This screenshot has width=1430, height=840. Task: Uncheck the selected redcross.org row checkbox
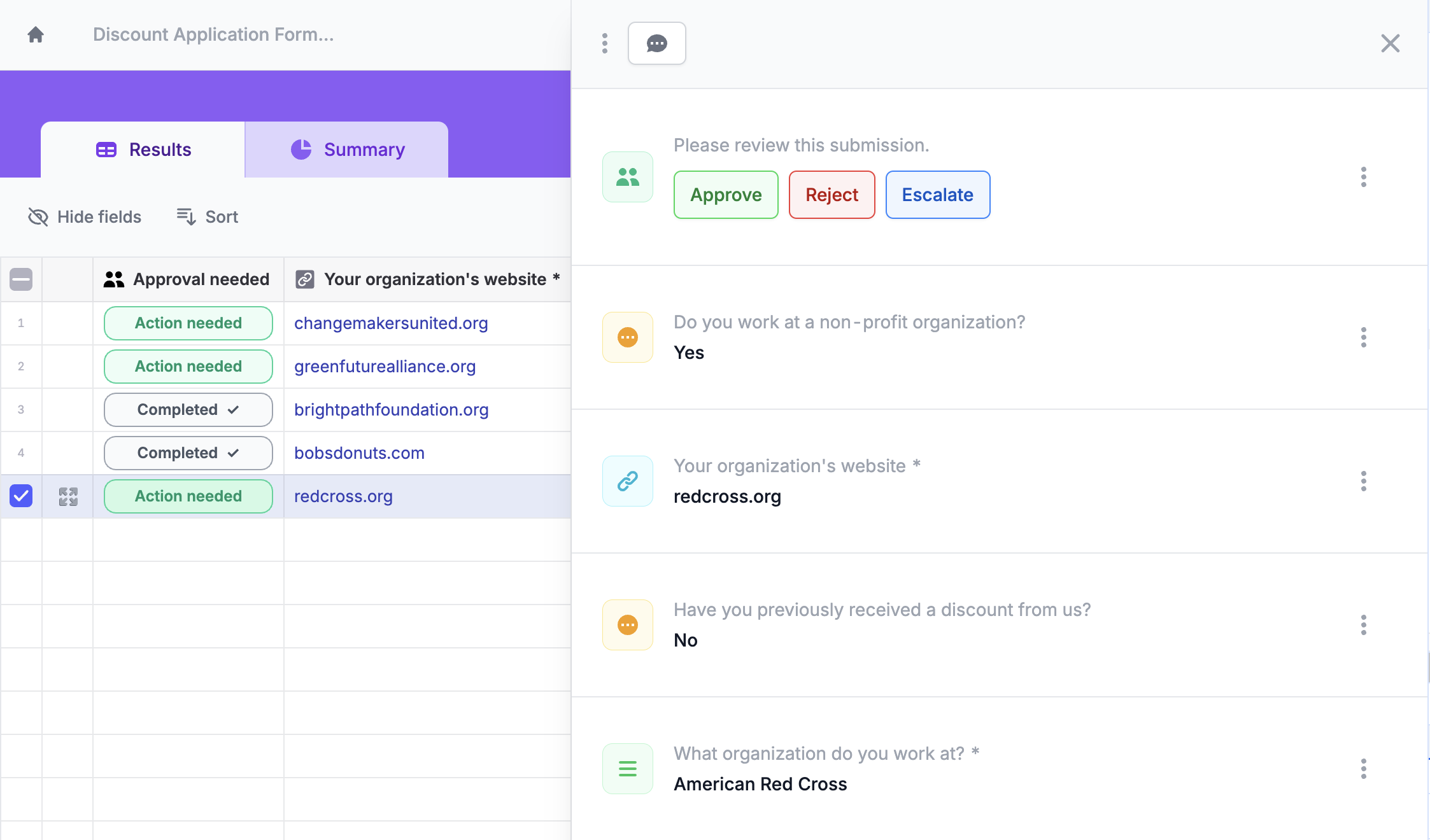[x=21, y=496]
